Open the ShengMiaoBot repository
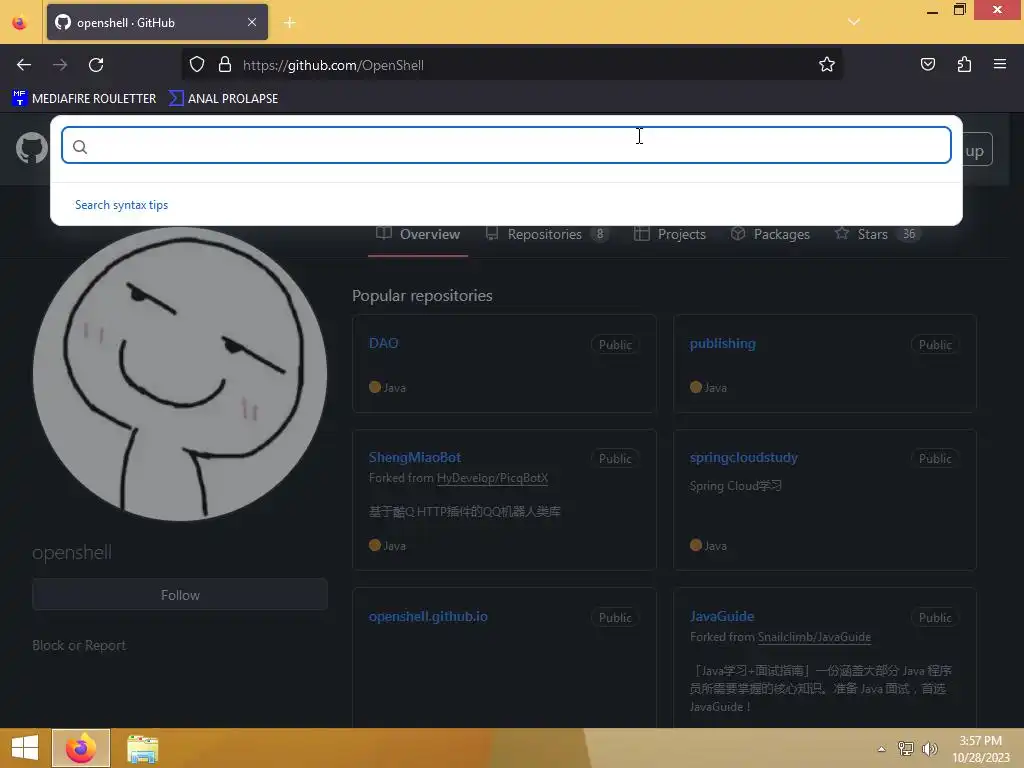Image resolution: width=1024 pixels, height=768 pixels. coord(415,457)
